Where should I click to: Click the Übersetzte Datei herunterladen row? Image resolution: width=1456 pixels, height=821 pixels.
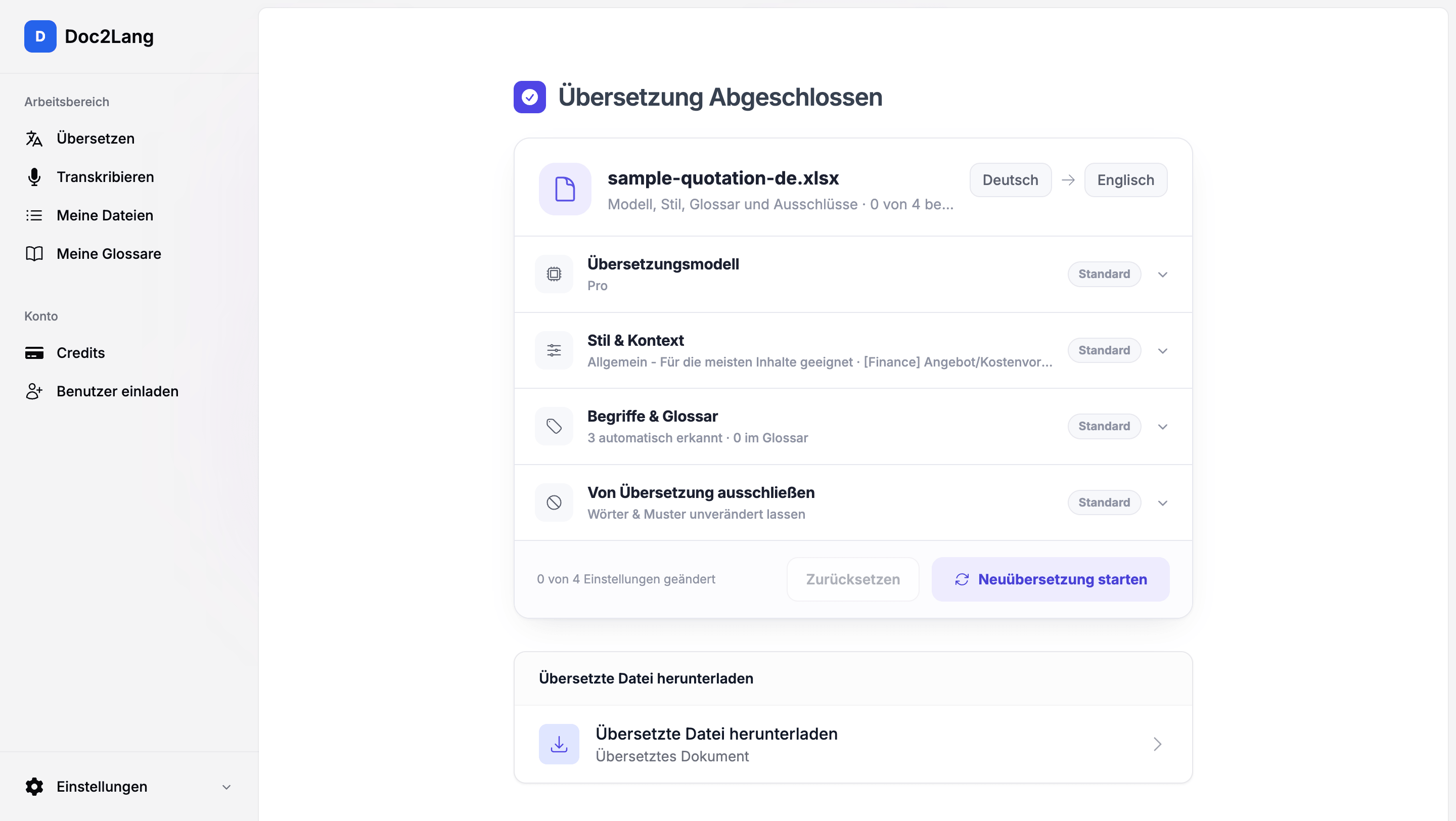[x=853, y=744]
